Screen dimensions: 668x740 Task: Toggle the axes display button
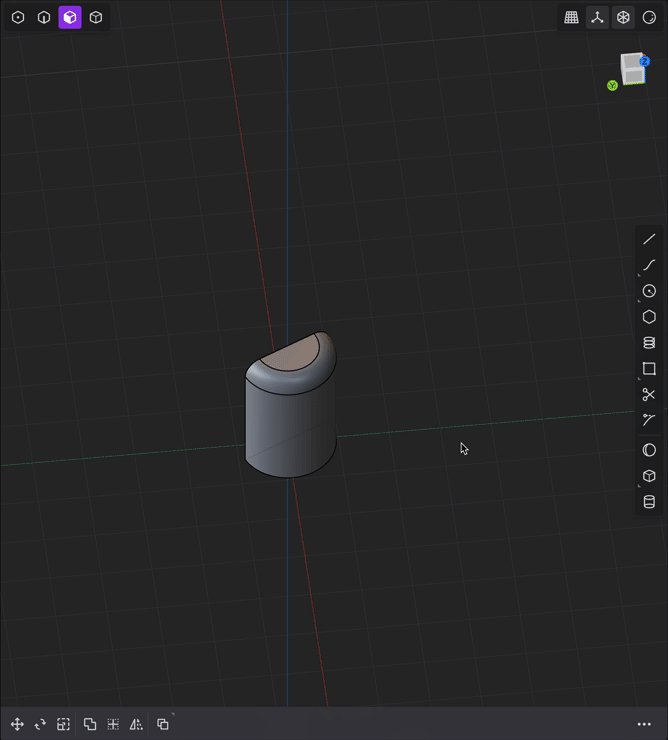point(597,17)
